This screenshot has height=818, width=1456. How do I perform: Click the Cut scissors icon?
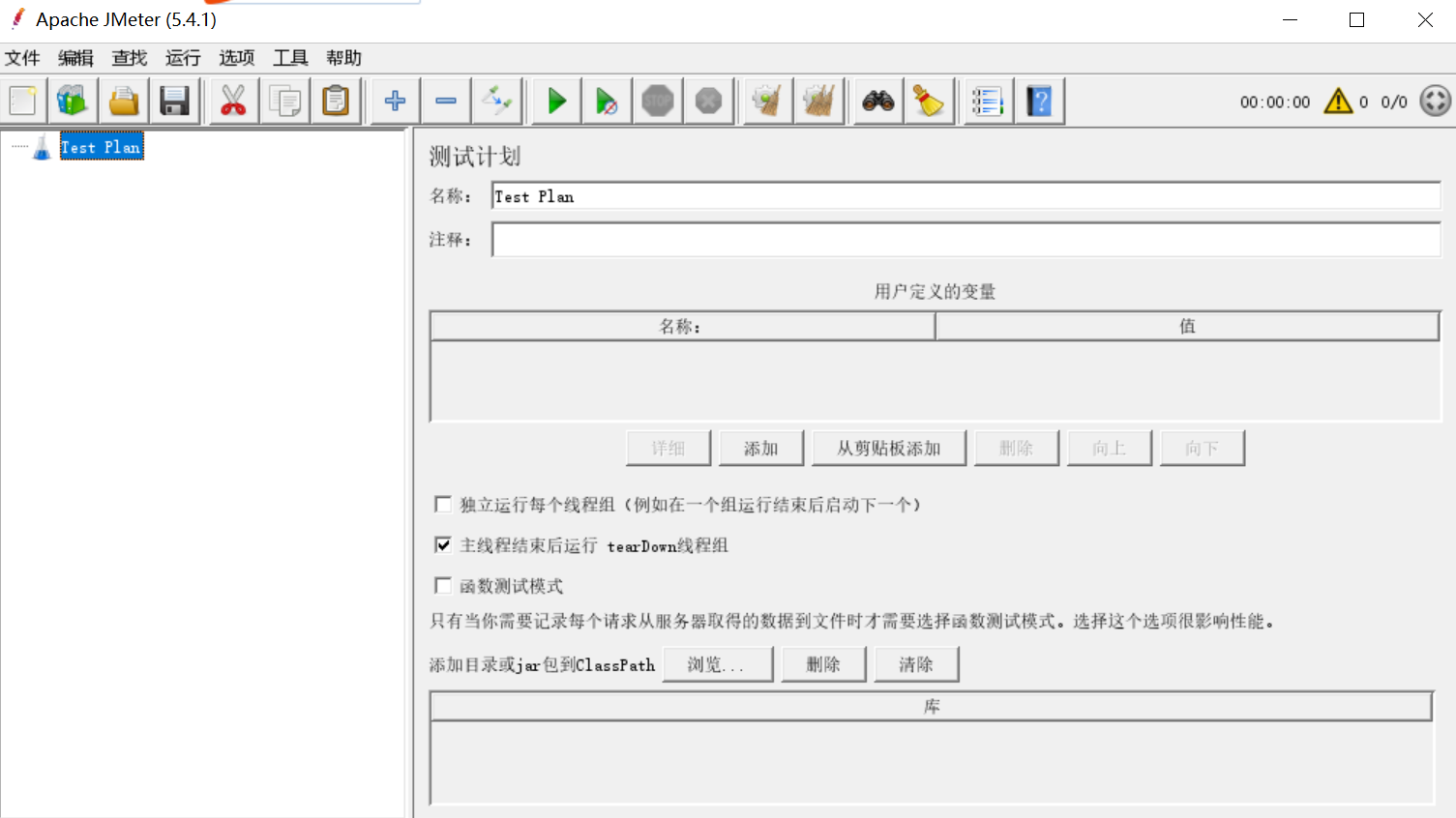233,101
